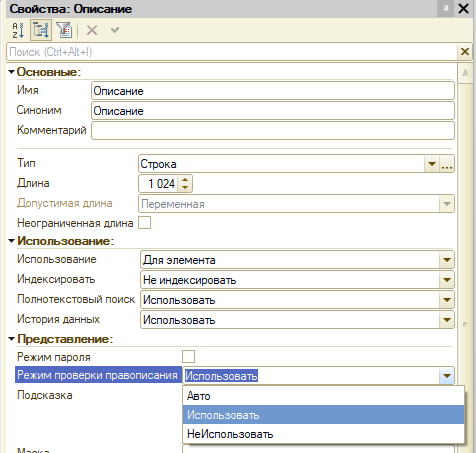Sort properties alphabetically with A-Z icon

click(18, 30)
